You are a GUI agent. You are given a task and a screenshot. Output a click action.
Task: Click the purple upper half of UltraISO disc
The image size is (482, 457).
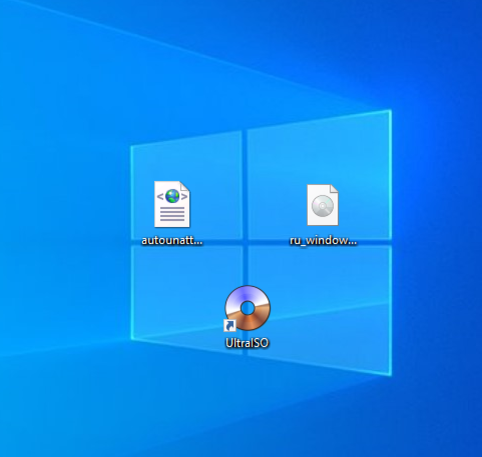pyautogui.click(x=247, y=294)
